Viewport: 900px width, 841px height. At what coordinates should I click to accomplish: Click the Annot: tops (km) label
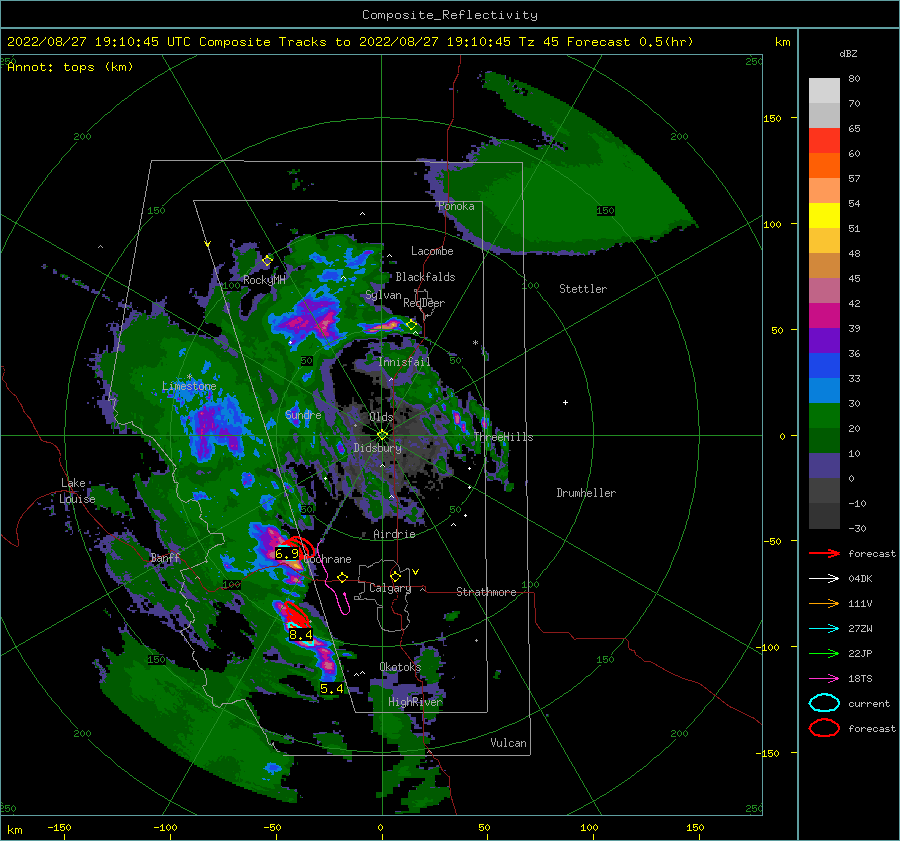[70, 67]
